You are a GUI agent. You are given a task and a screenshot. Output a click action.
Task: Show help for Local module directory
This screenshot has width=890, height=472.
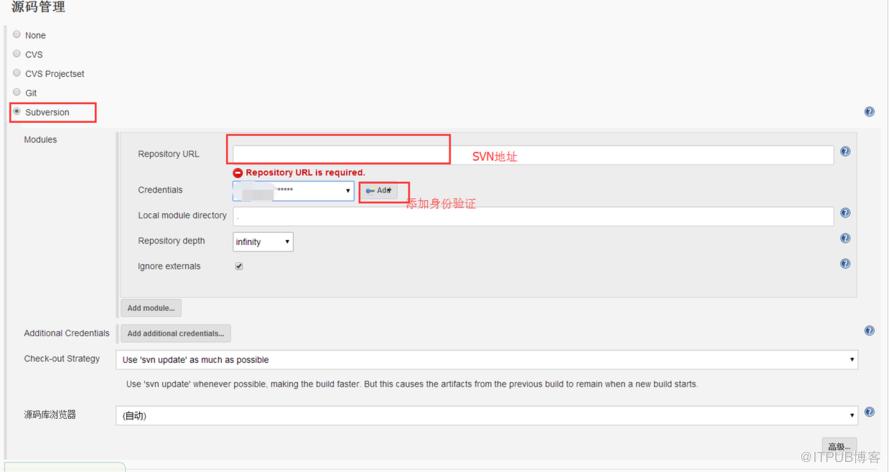[845, 213]
